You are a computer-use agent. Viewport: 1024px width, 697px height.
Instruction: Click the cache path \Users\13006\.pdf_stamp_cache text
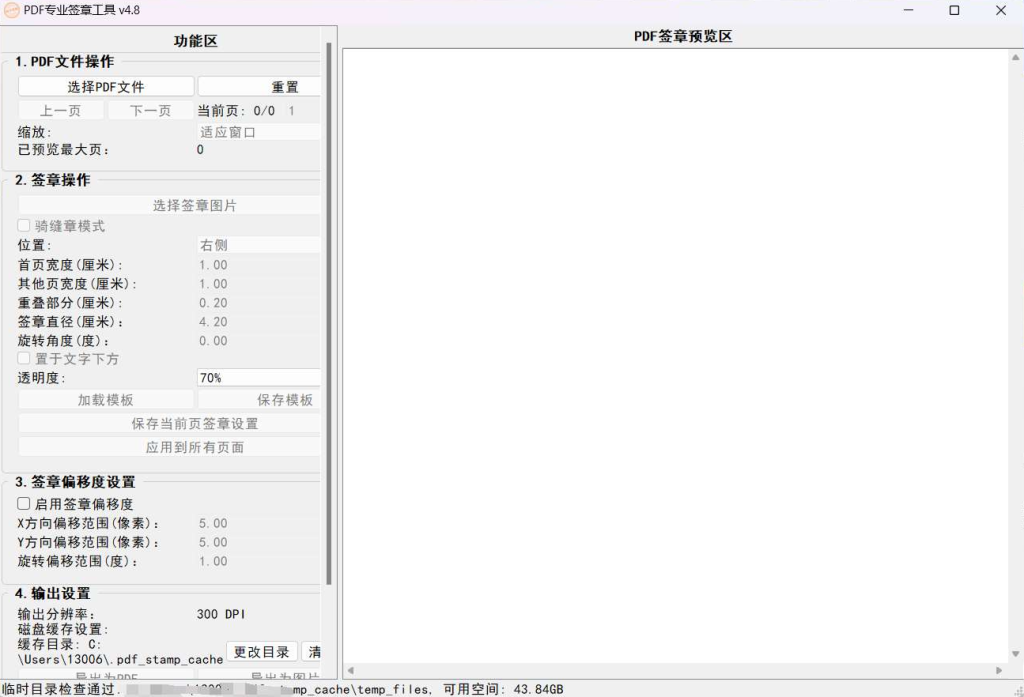click(120, 660)
